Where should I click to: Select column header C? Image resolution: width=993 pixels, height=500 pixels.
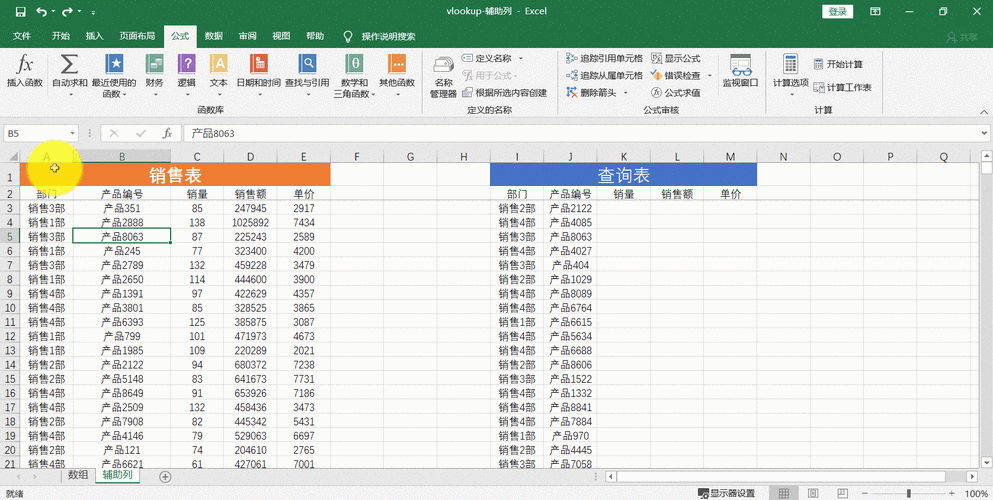point(197,156)
